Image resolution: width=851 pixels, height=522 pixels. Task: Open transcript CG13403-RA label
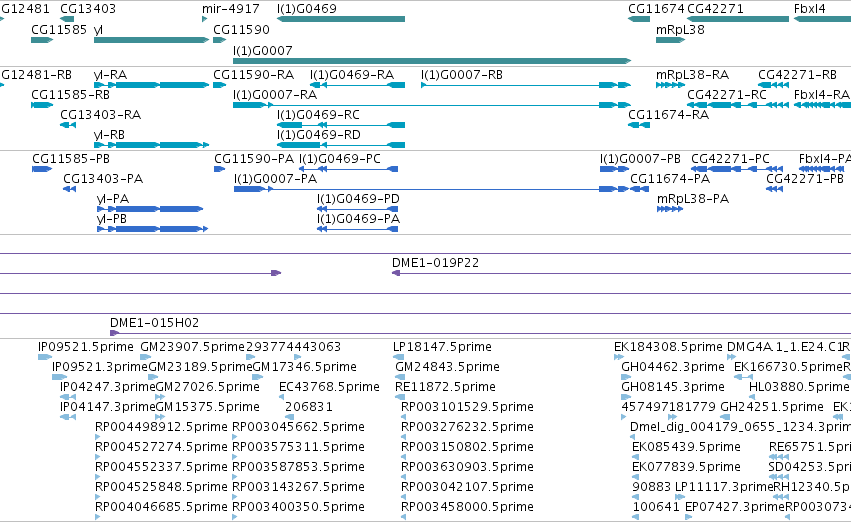point(100,114)
